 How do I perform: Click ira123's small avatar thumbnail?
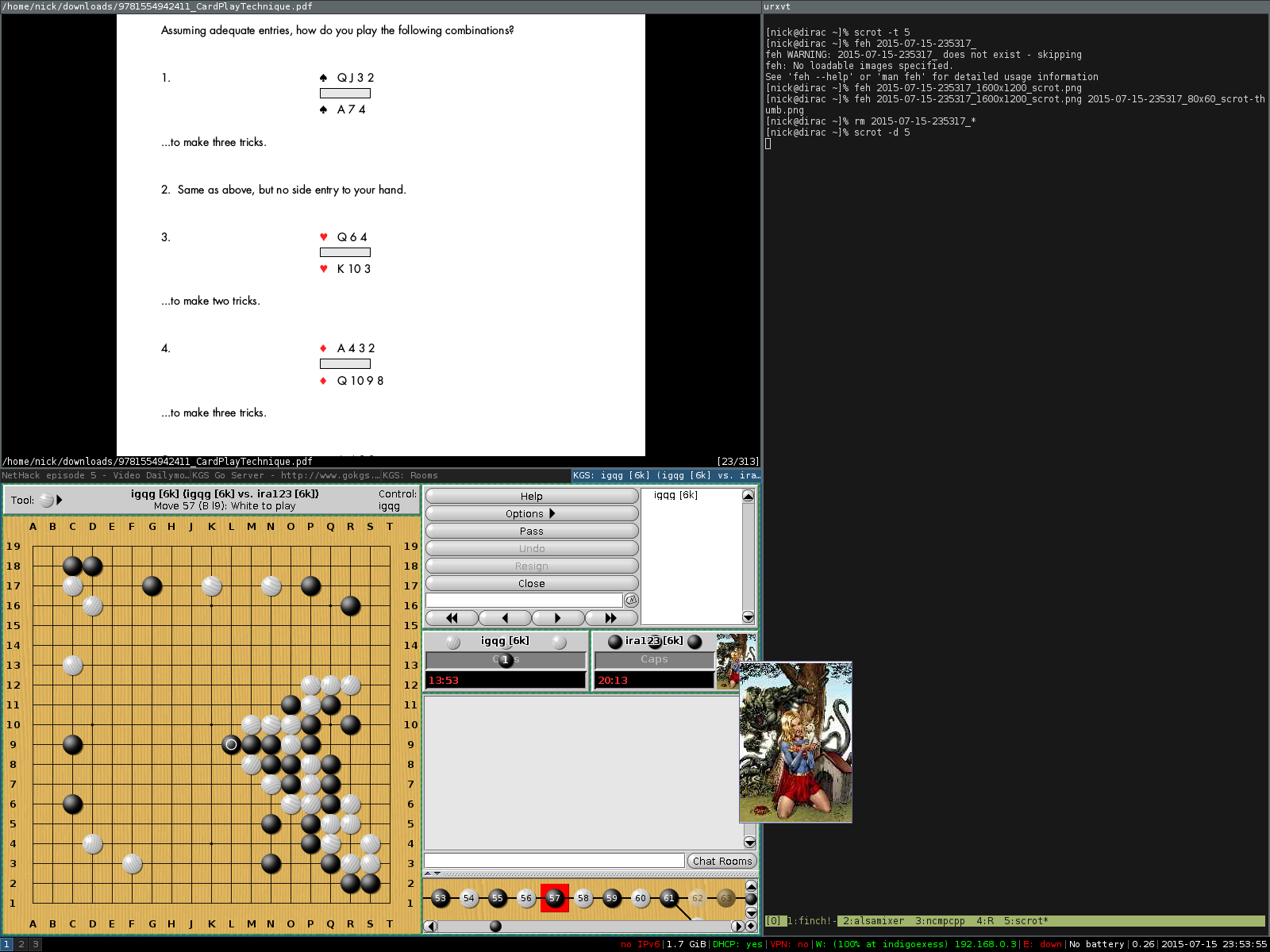[x=728, y=661]
